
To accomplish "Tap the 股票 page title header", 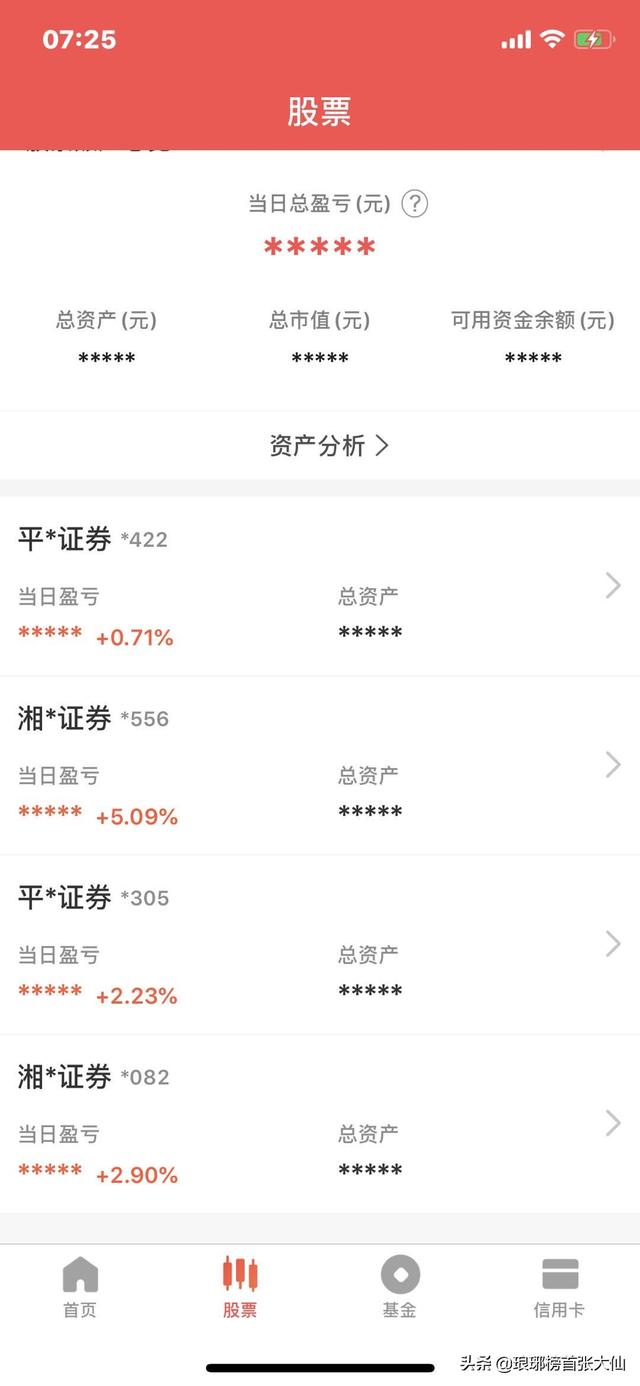I will (320, 112).
